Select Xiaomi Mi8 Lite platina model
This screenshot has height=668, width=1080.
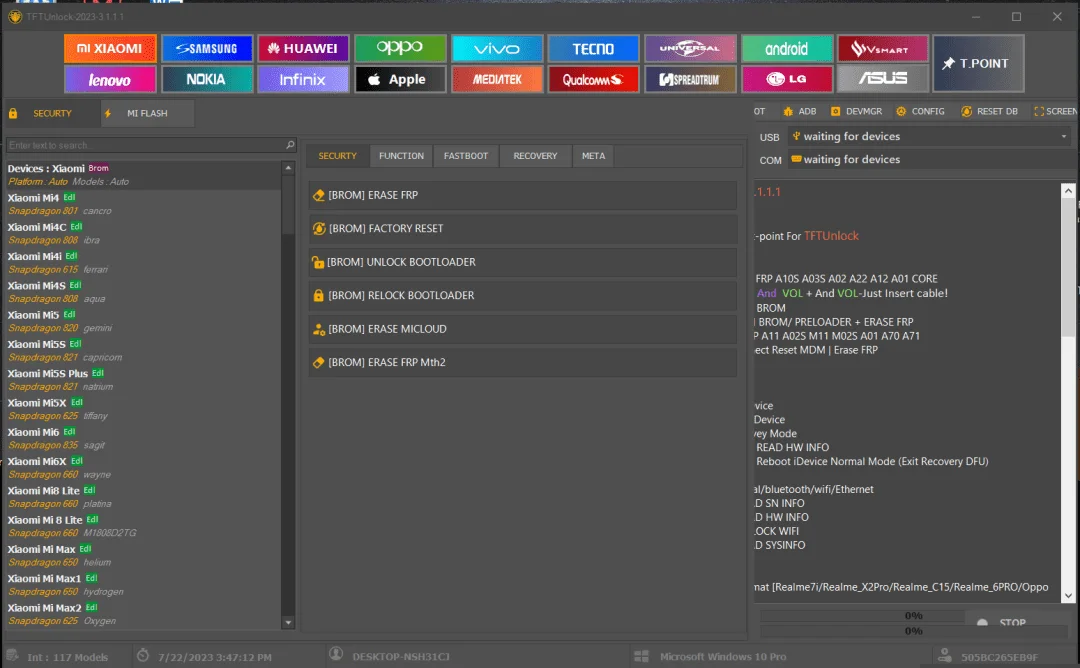point(143,497)
